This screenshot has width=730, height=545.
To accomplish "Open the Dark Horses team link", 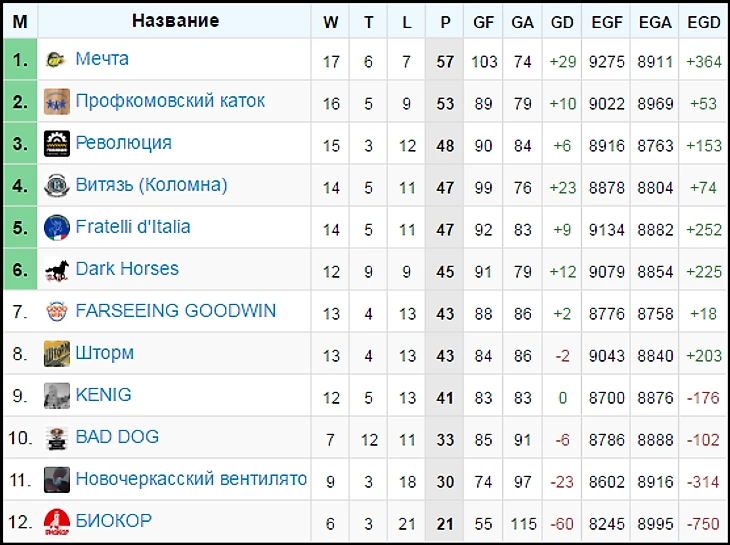I will pyautogui.click(x=127, y=269).
